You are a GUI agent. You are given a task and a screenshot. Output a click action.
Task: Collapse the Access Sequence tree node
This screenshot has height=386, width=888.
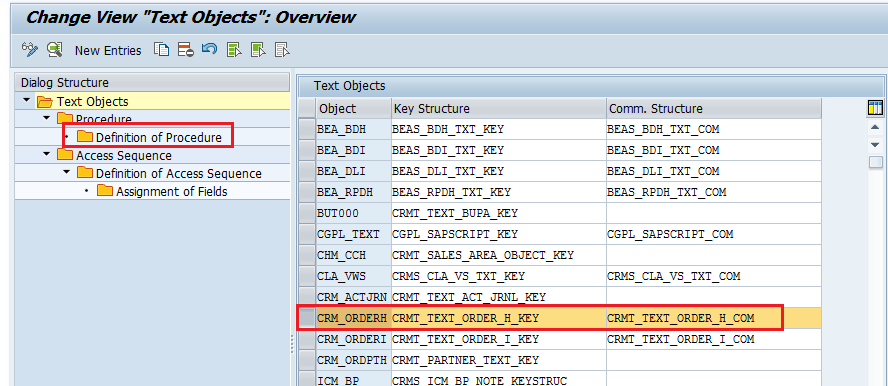pyautogui.click(x=46, y=154)
